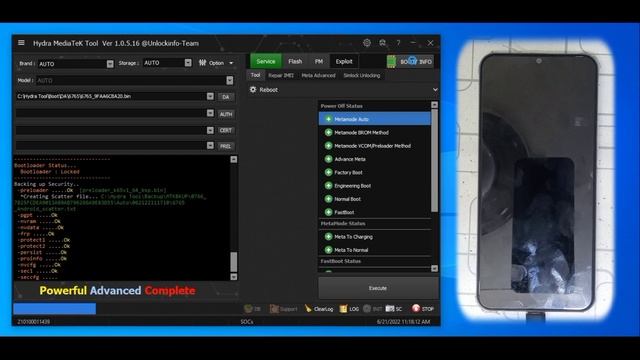Click the red STOP icon
This screenshot has width=640, height=360.
click(x=416, y=309)
